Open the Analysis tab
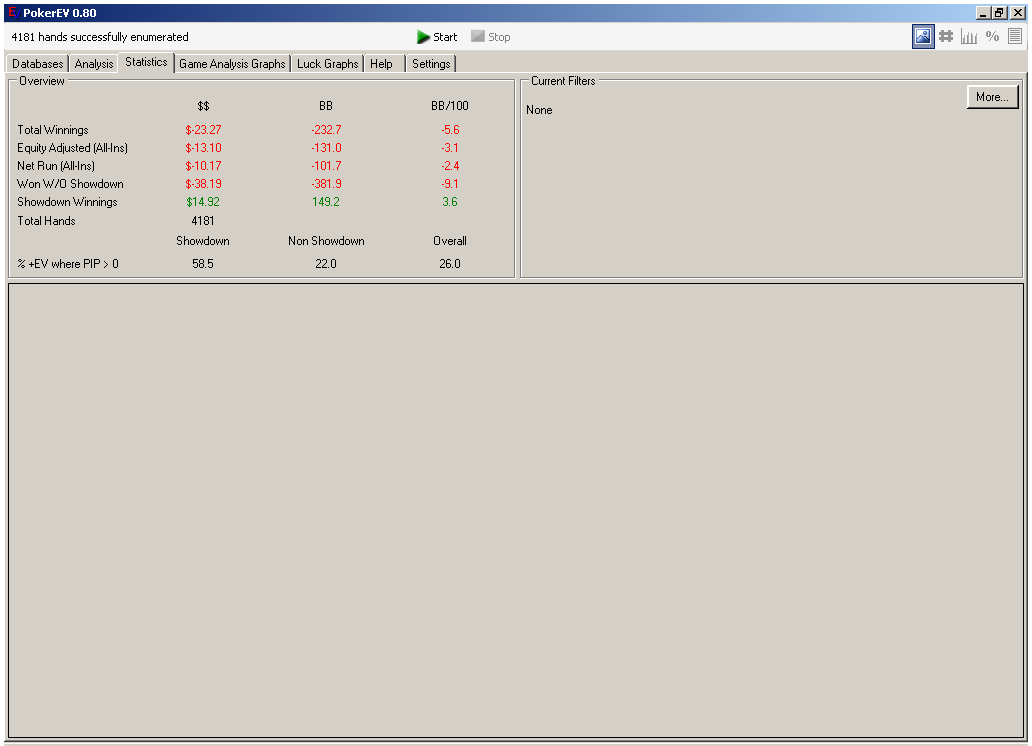 pos(94,64)
